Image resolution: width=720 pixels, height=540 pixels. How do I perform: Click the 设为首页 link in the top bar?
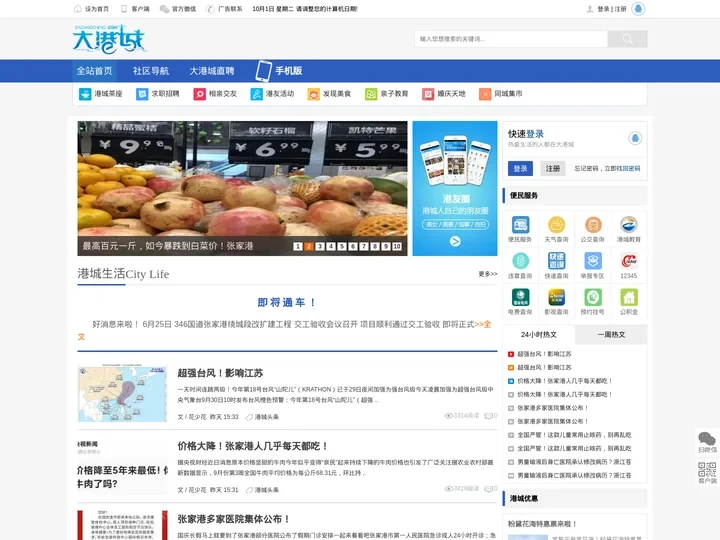coord(92,9)
